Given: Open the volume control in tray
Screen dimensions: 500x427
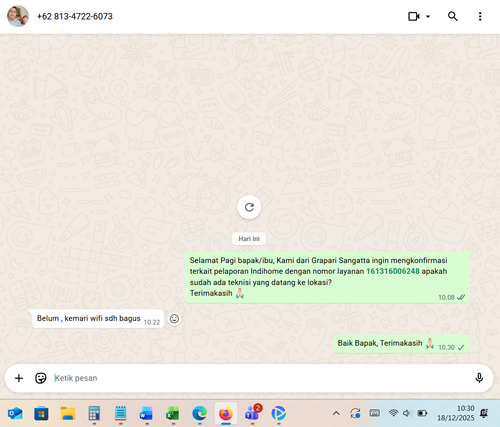Looking at the screenshot, I should 407,413.
